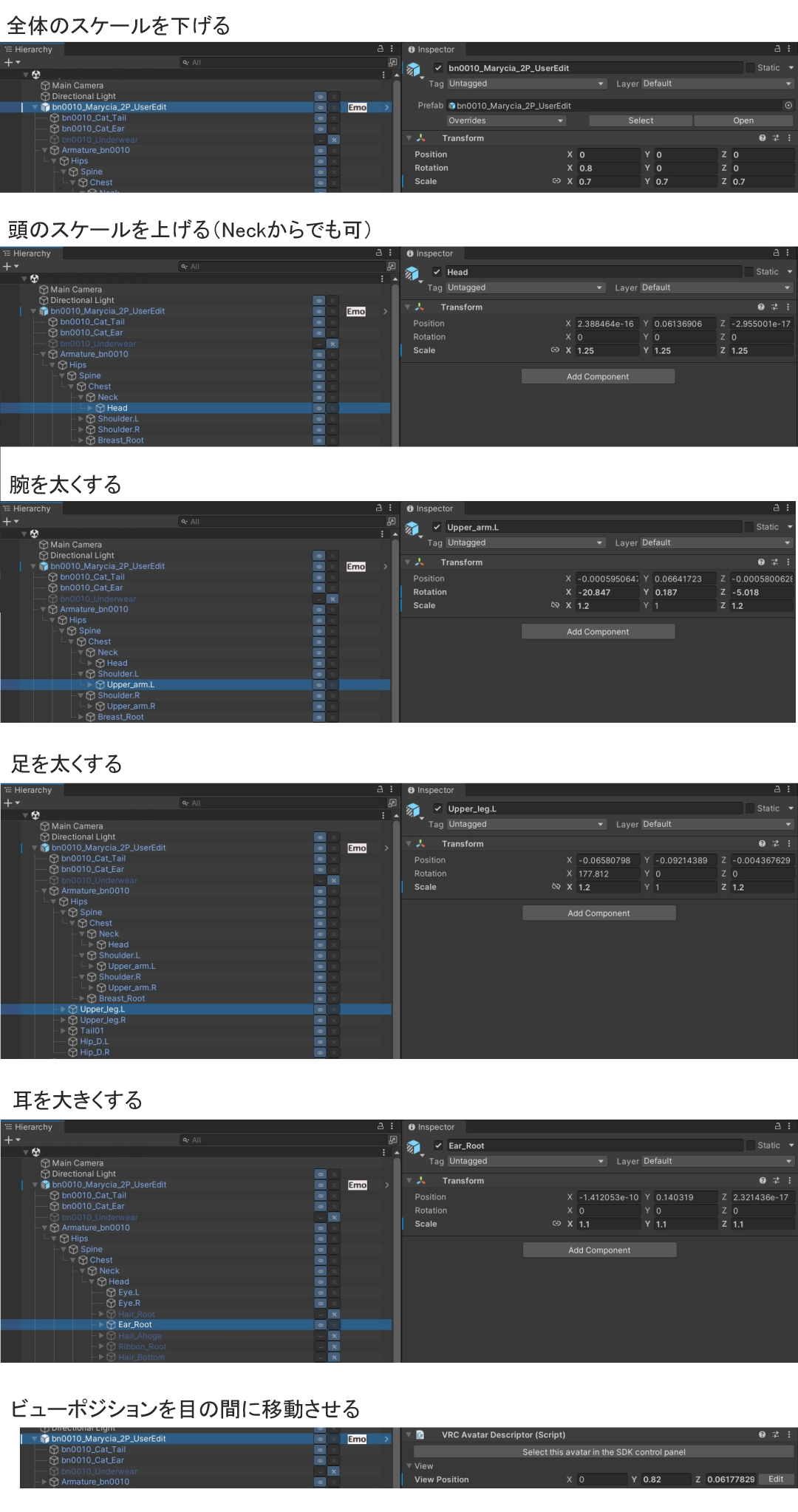Click the Select button in the Prefab row
Screen dimensions: 798x1512
641,120
